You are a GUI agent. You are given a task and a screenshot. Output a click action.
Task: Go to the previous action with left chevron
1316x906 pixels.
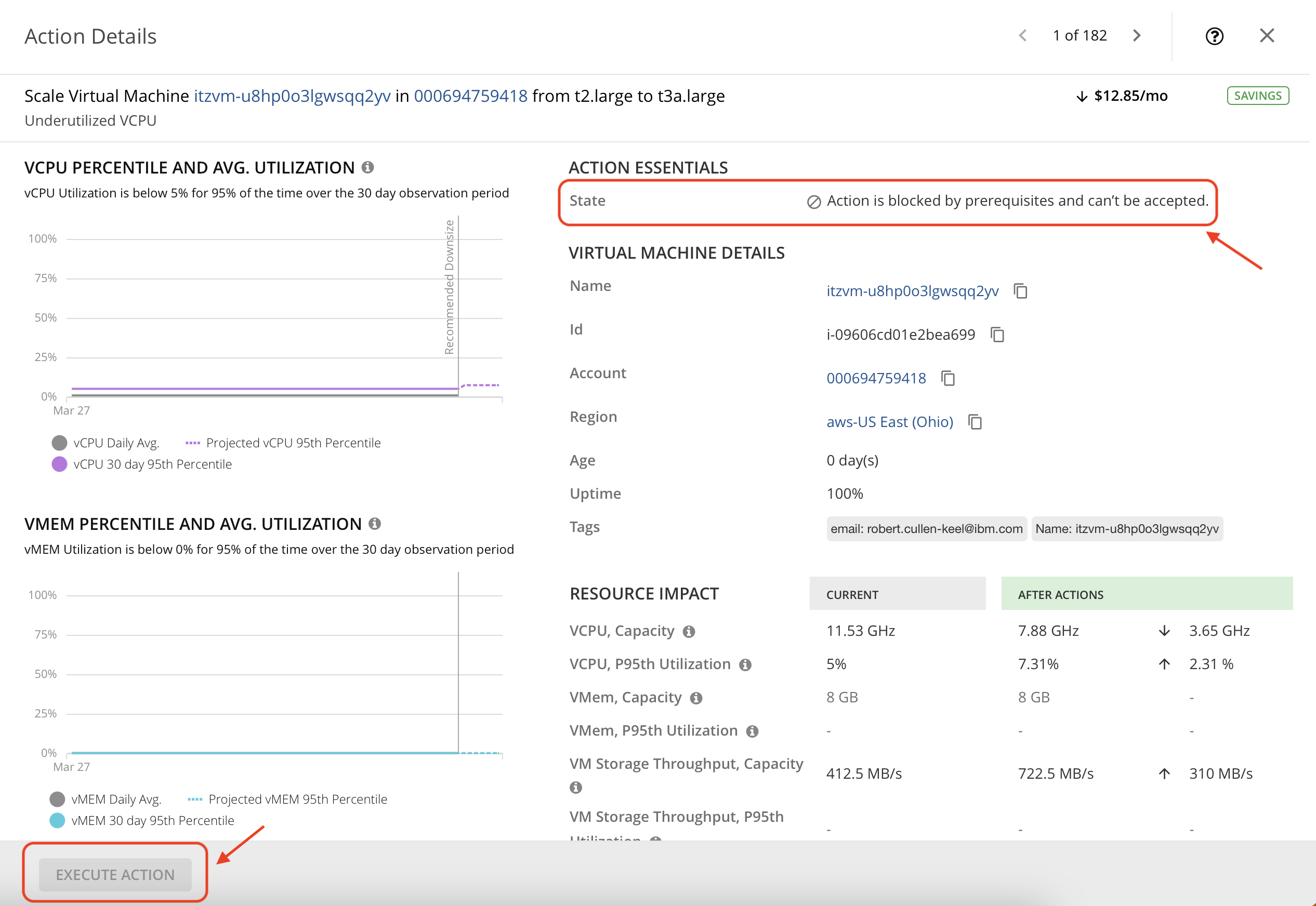[x=1022, y=36]
